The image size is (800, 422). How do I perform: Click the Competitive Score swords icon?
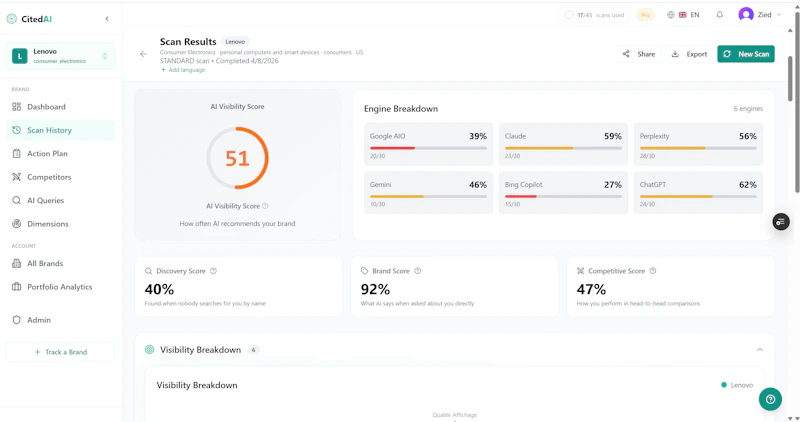pyautogui.click(x=580, y=271)
